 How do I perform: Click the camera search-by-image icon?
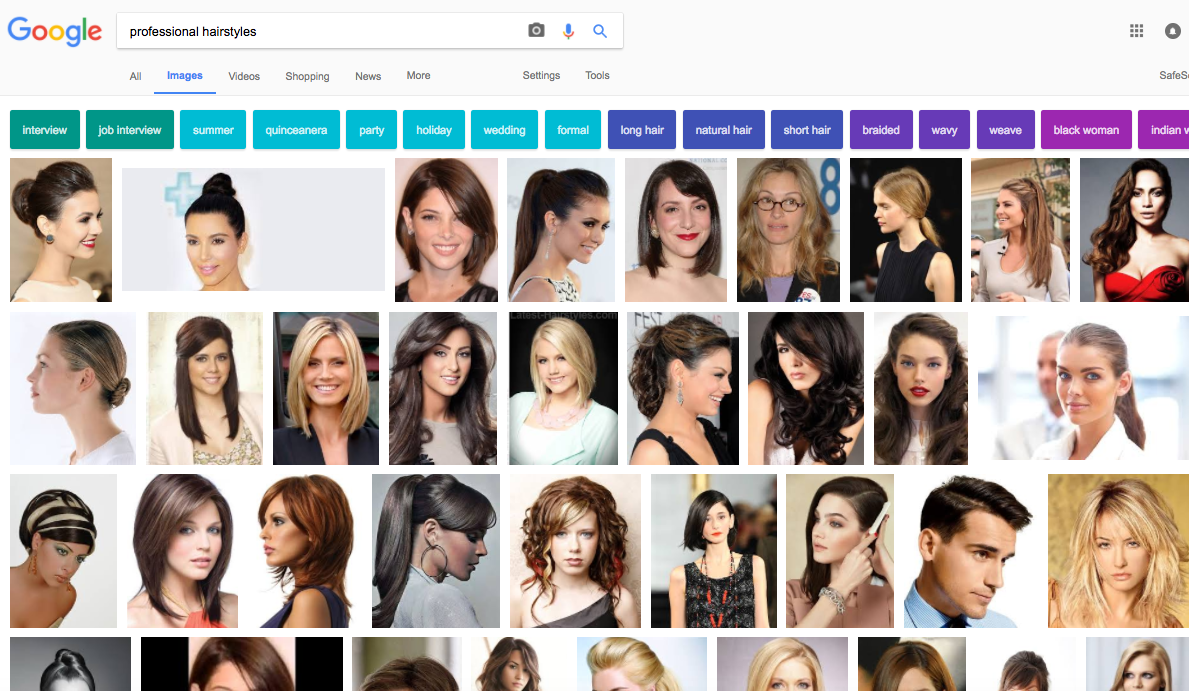pyautogui.click(x=536, y=31)
